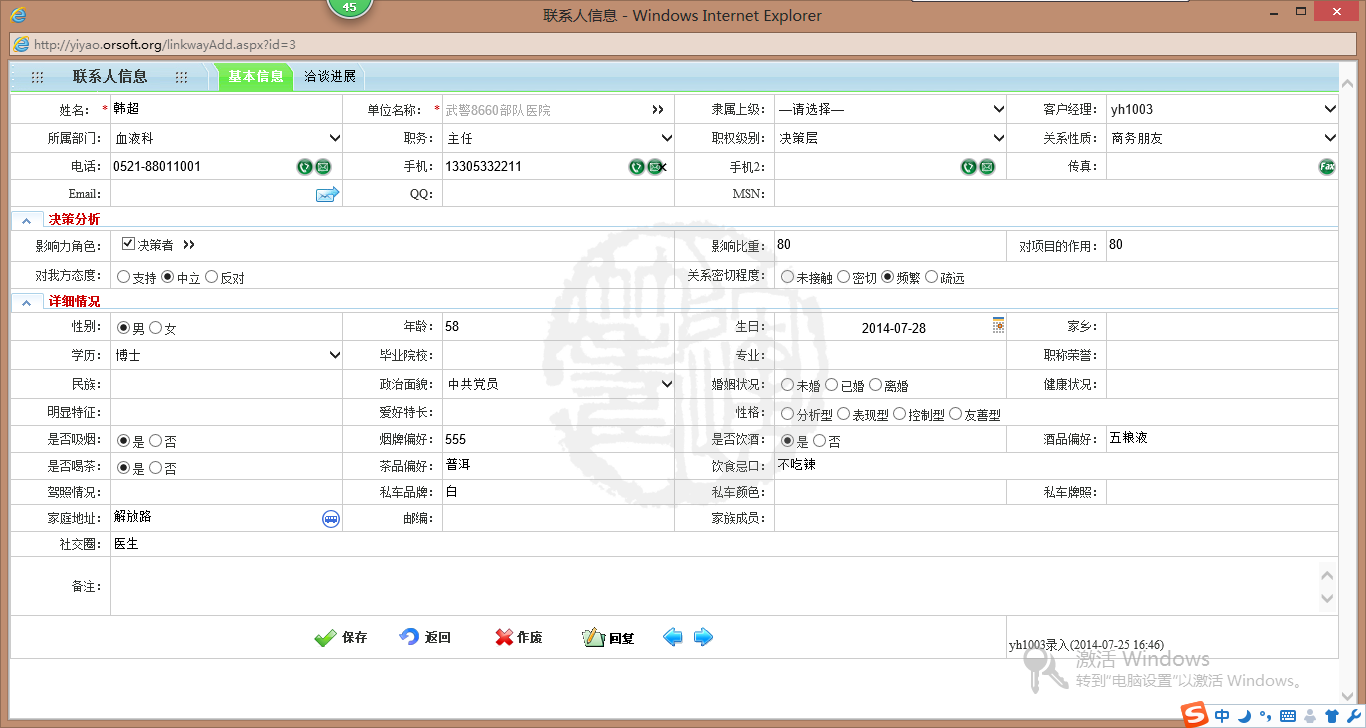
Task: Click the 酒品偏好 field showing 五粮液
Action: pos(1222,439)
